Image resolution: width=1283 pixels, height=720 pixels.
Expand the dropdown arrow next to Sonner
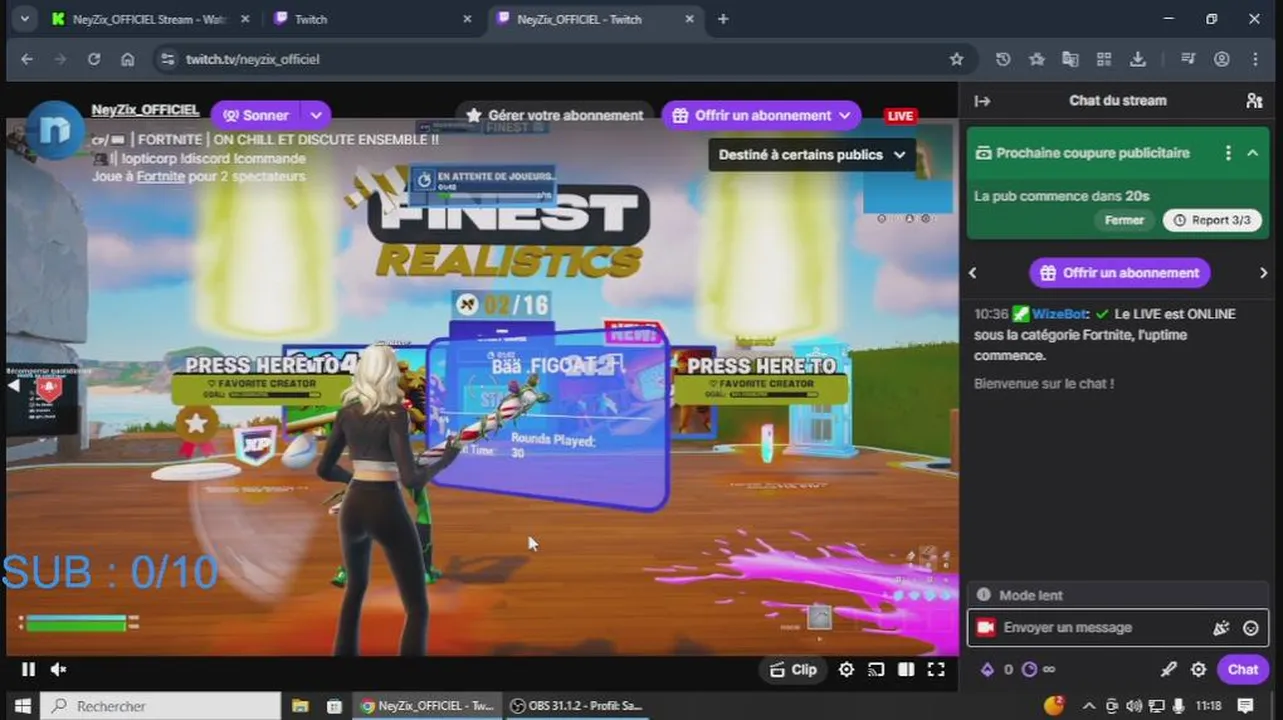[x=316, y=116]
